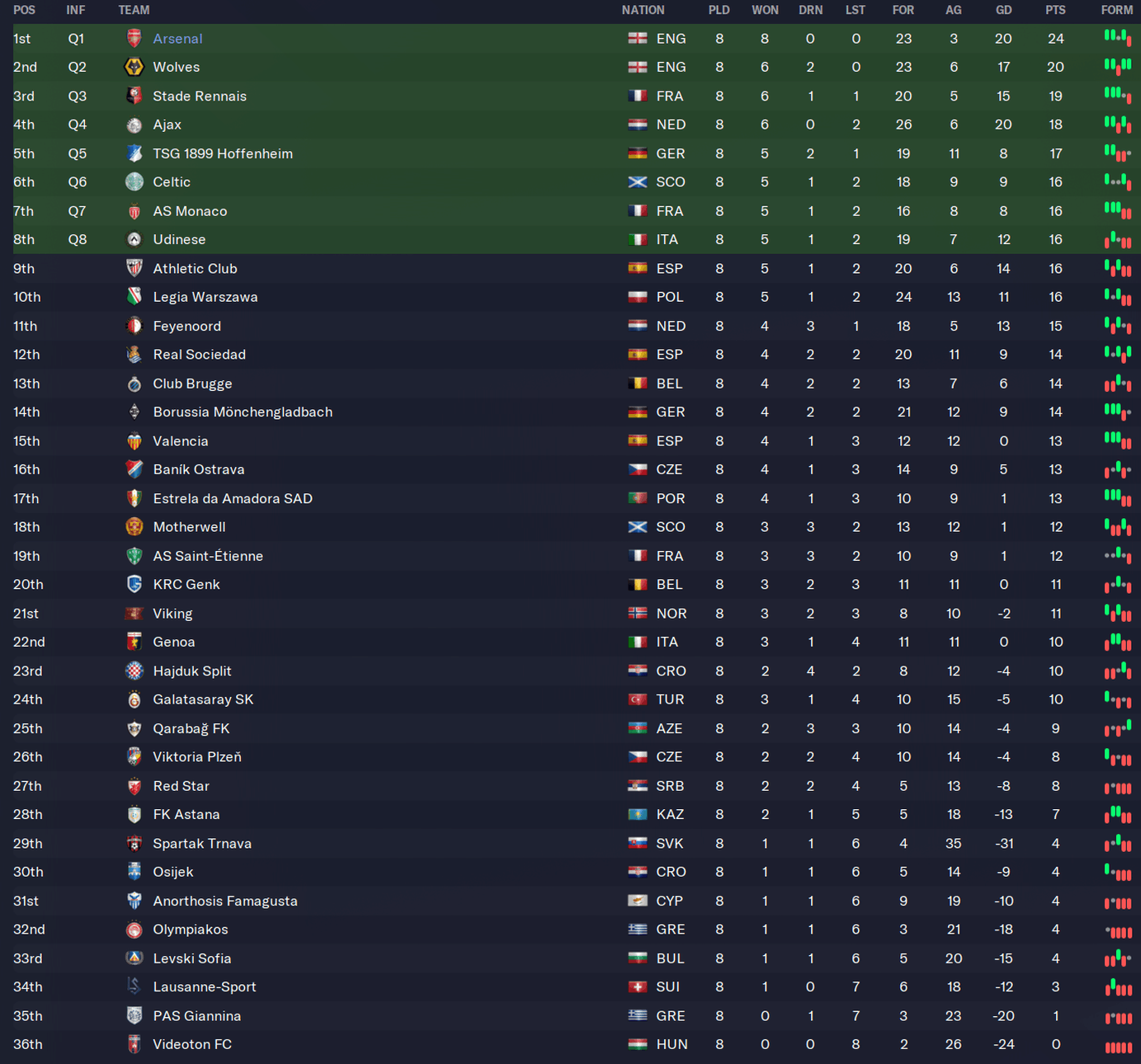
Task: Sort standings by GD column header
Action: point(1003,11)
